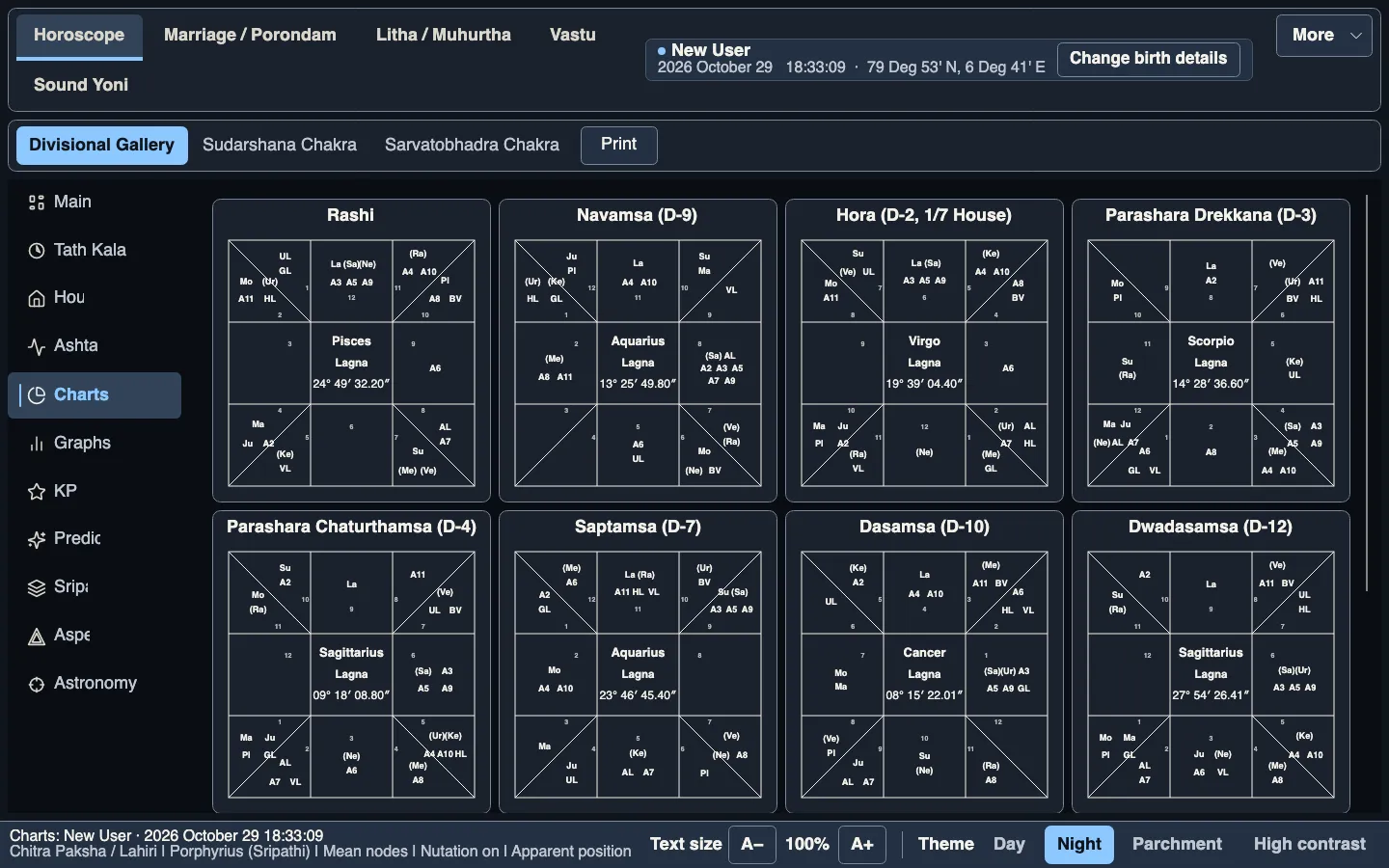Click the Predic sparkle icon
Screen dimensions: 1389x868
coord(37,540)
